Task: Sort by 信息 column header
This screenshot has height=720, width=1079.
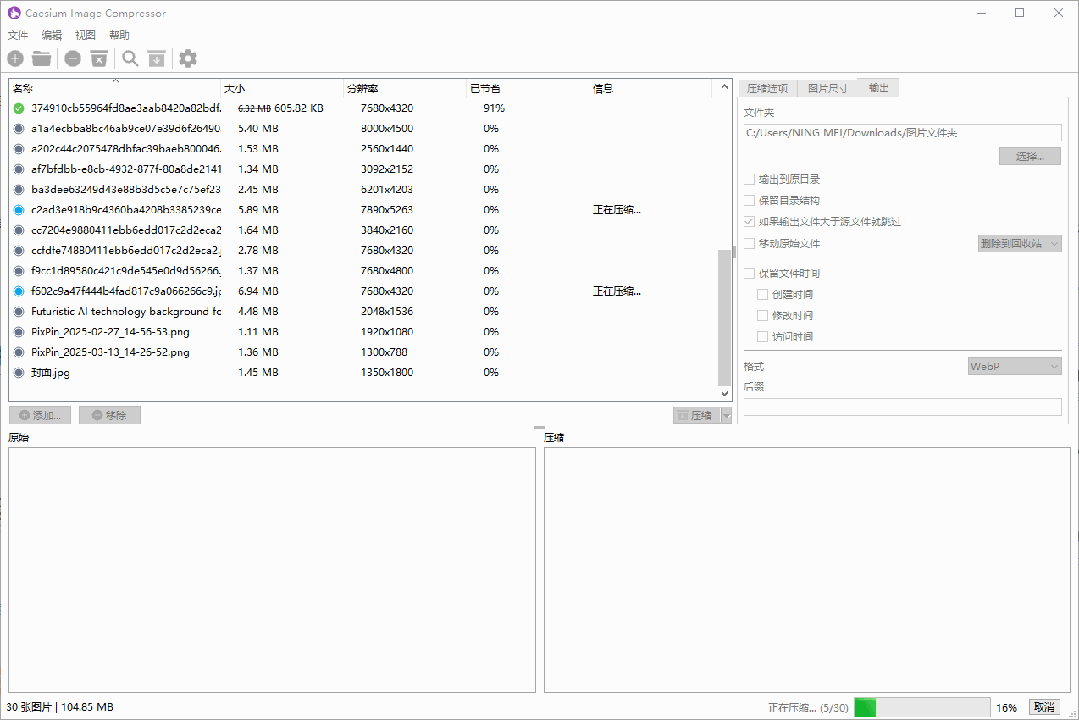Action: tap(651, 88)
